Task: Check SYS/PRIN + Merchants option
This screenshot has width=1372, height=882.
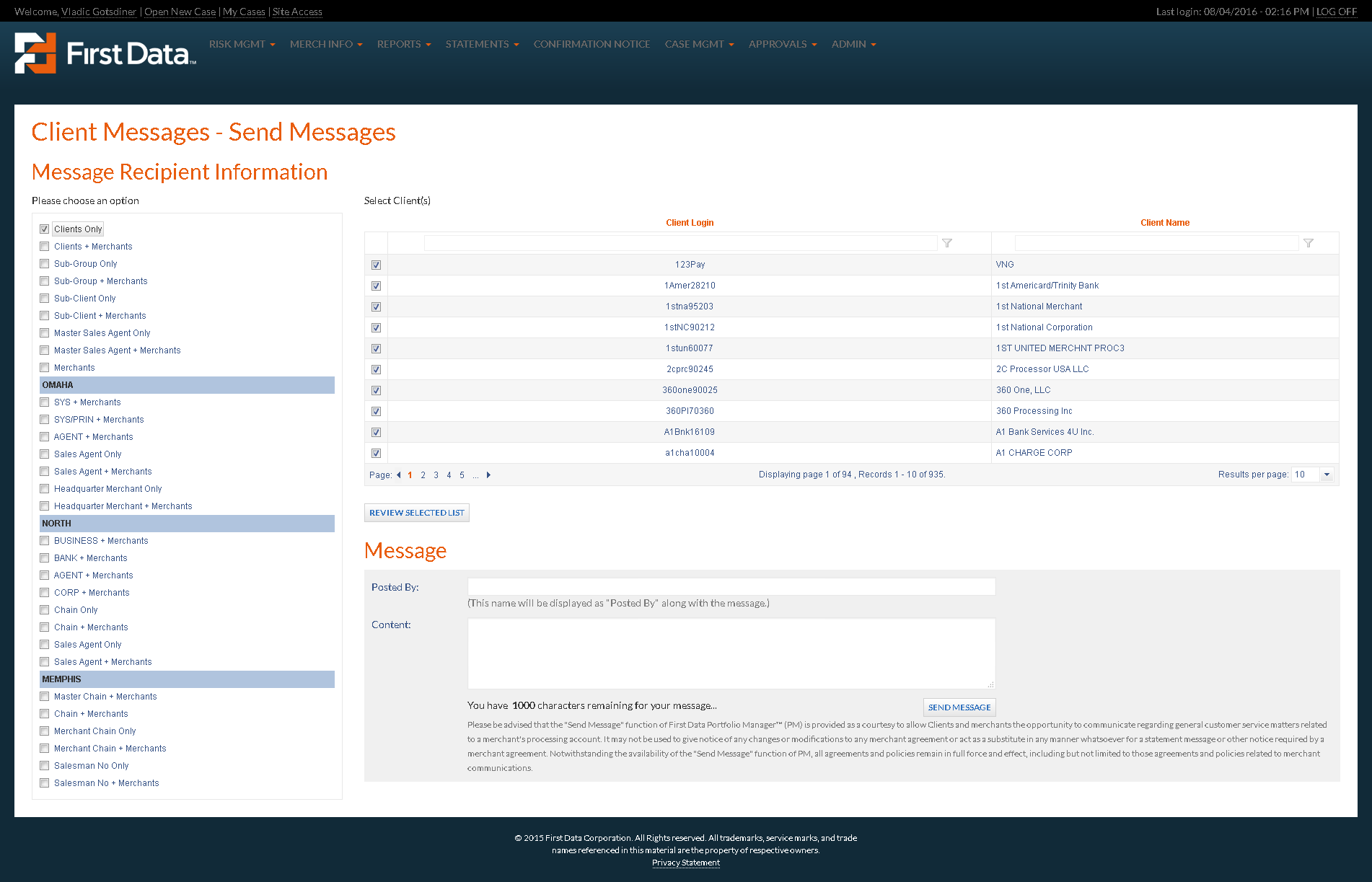Action: [x=45, y=419]
